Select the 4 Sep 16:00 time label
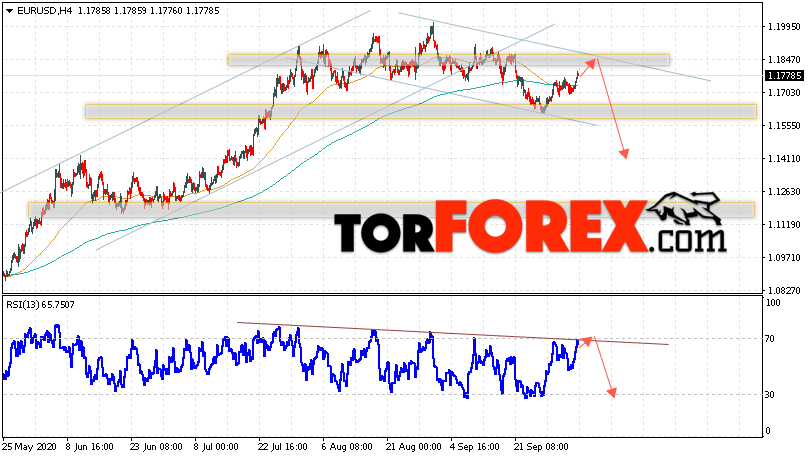This screenshot has width=808, height=458. (x=475, y=447)
